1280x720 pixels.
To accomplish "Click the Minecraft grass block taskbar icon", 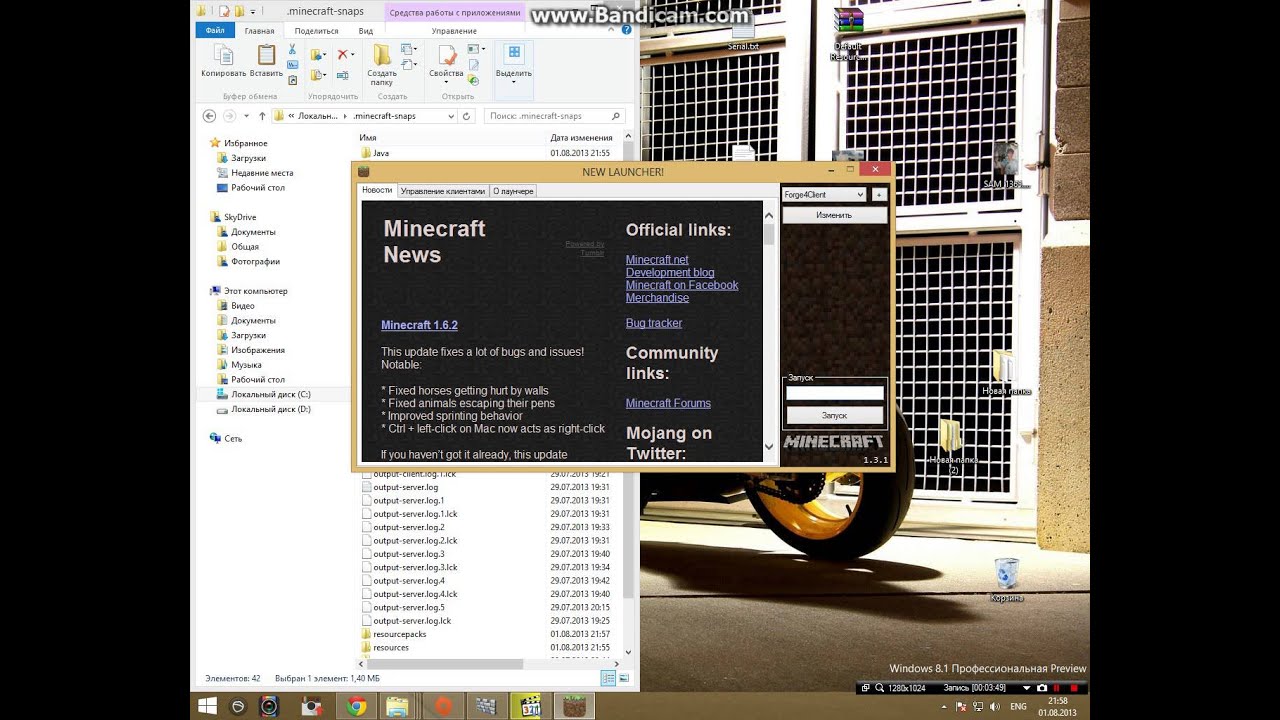I will click(574, 706).
